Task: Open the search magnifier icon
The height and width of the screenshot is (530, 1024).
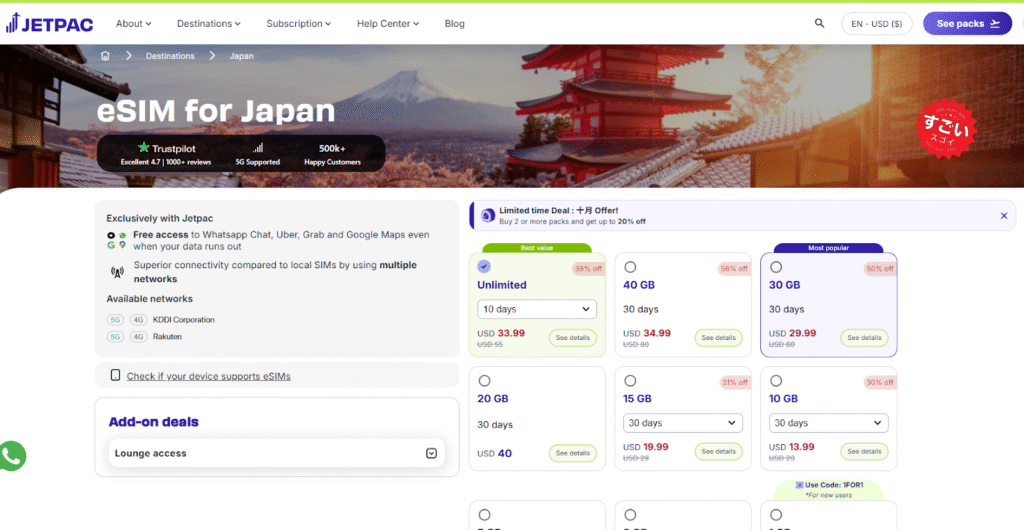Action: coord(820,23)
